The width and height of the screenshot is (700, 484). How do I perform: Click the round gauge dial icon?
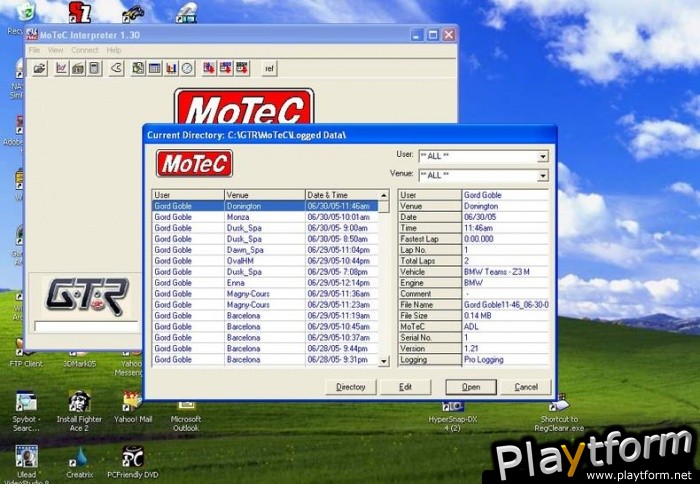point(187,69)
